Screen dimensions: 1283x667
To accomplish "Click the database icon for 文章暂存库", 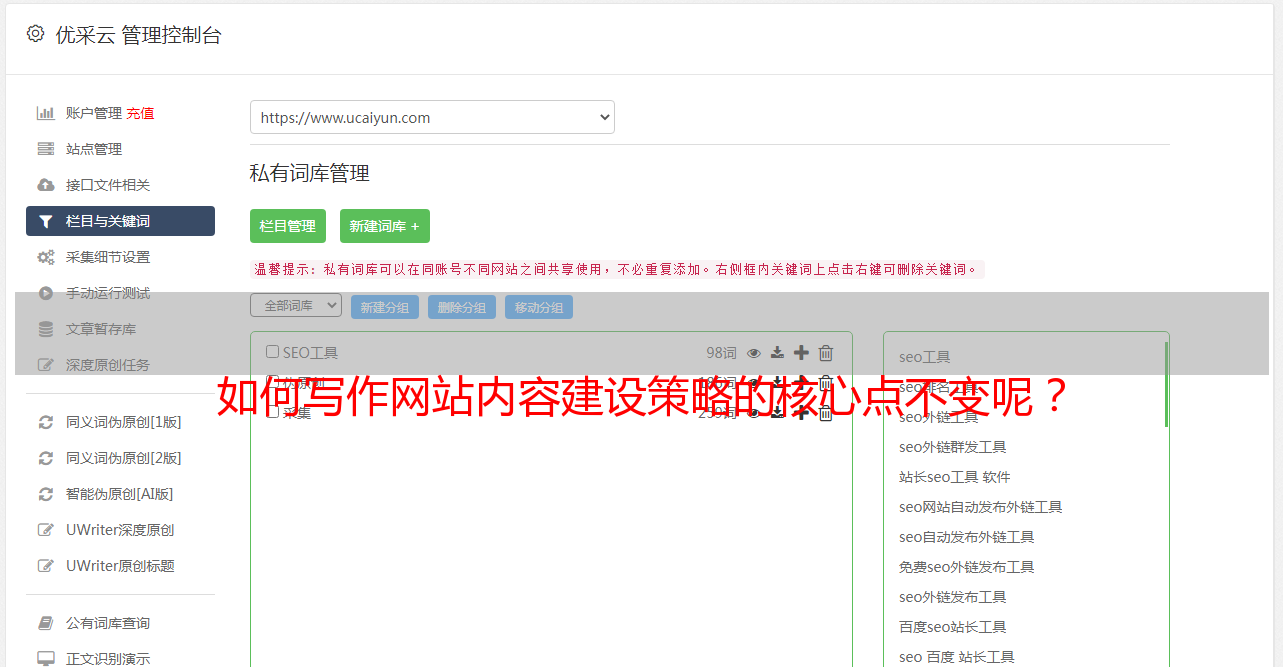I will (x=46, y=329).
